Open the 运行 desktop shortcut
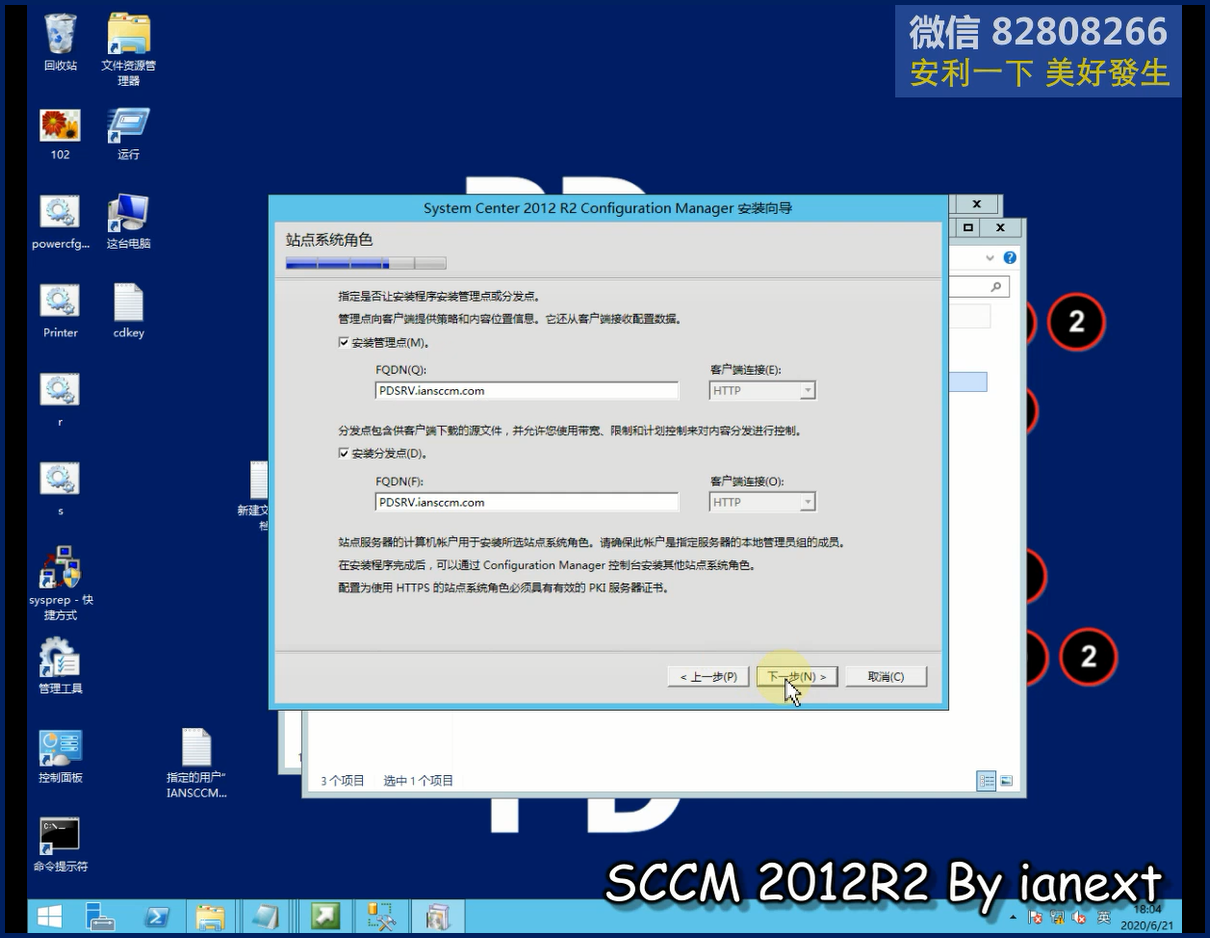This screenshot has height=938, width=1210. click(128, 134)
